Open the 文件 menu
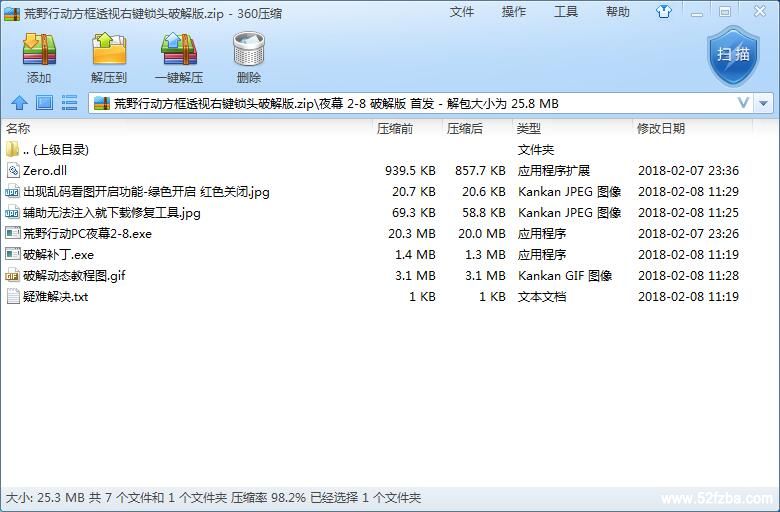Screen dimensions: 780x512 (462, 11)
